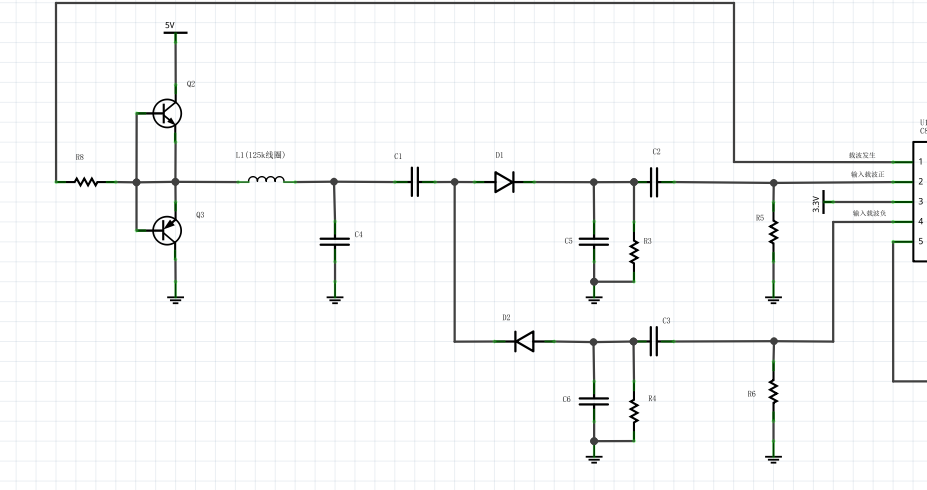The height and width of the screenshot is (490, 927).
Task: Click the junction dot between C1 and D1
Action: 455,182
